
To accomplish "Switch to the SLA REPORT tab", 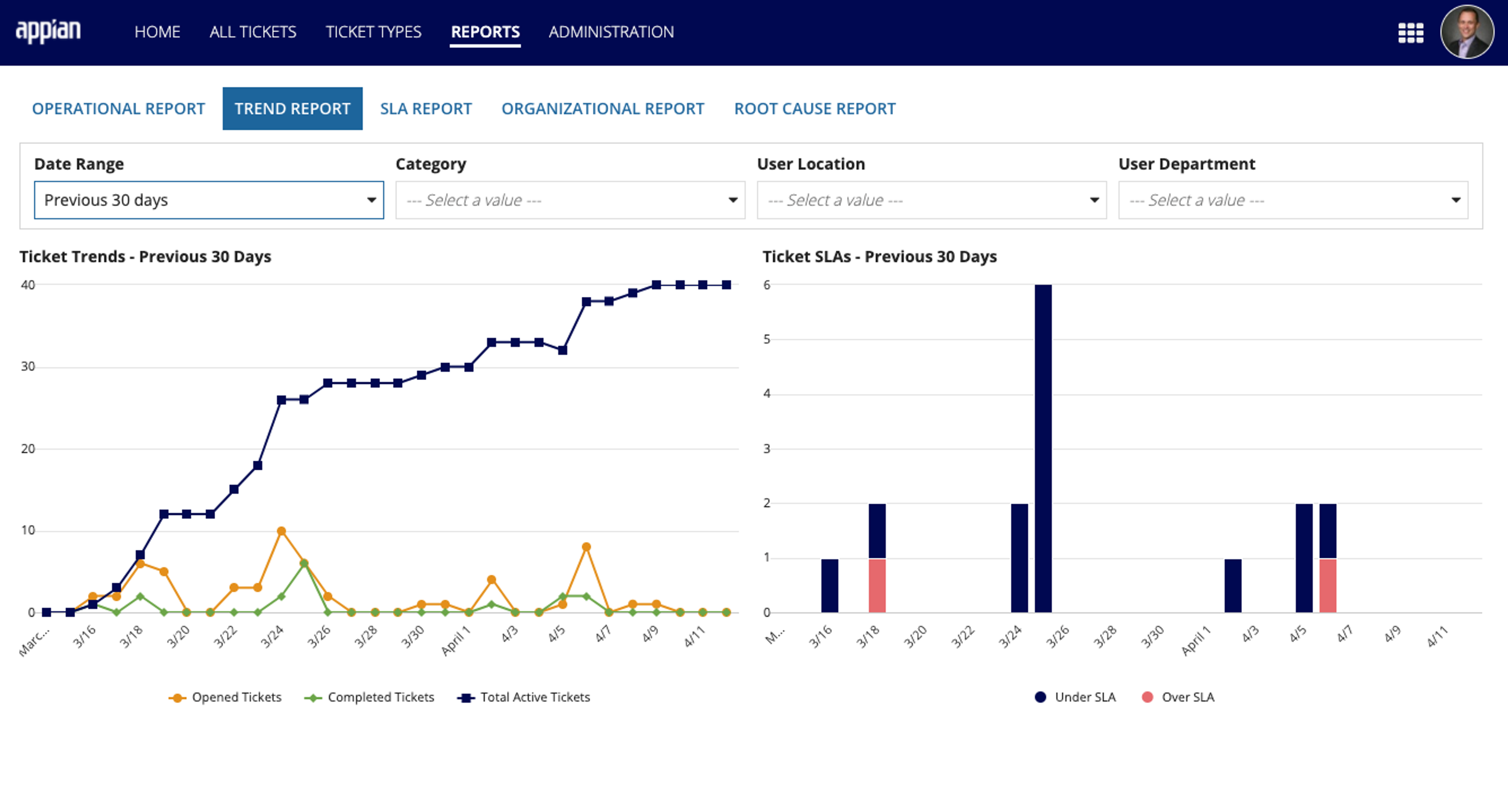I will tap(426, 109).
